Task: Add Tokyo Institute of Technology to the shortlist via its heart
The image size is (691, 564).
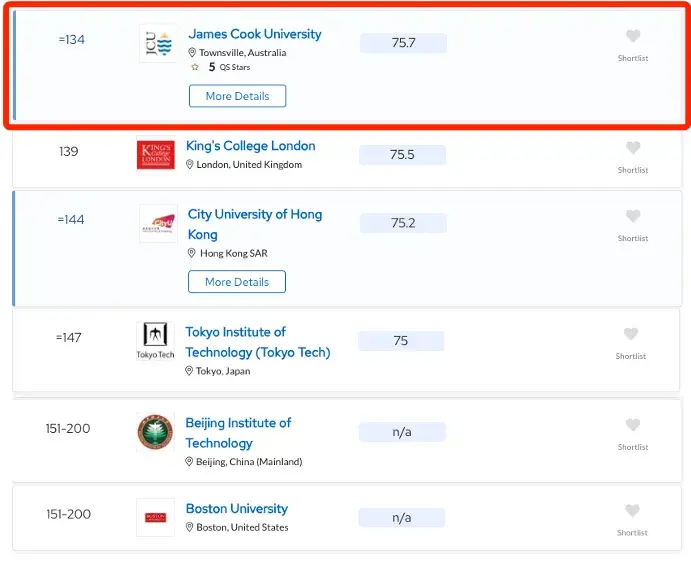Action: 631,334
